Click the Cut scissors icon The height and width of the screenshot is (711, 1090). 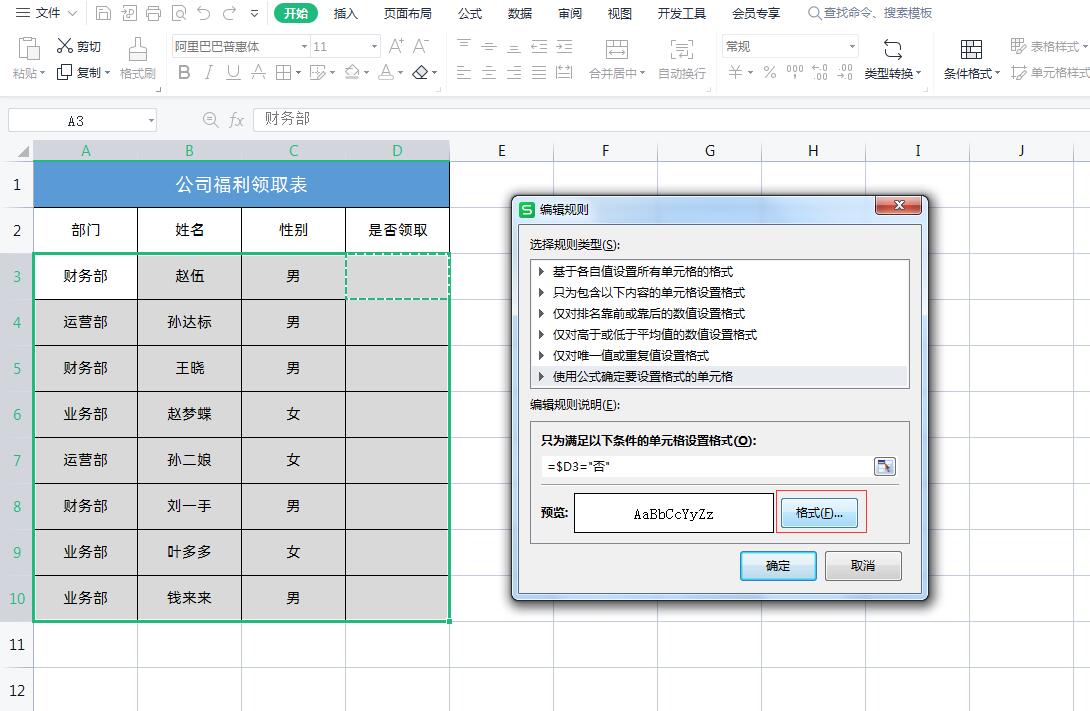pos(65,46)
